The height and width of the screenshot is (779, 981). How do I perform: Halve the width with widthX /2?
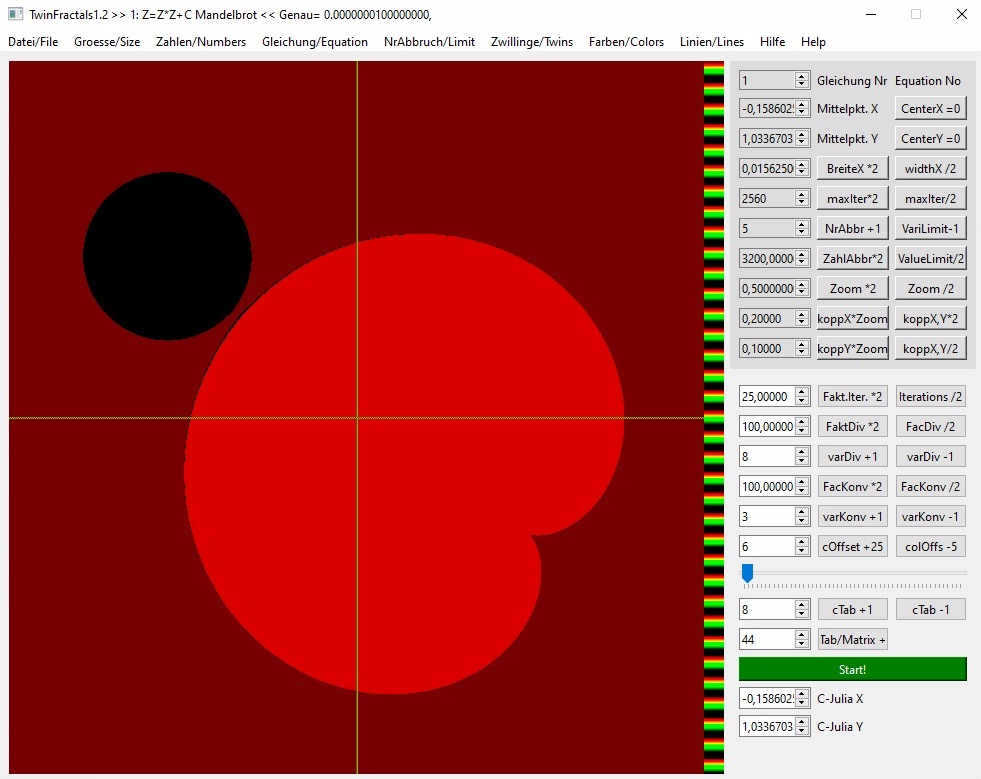coord(930,169)
